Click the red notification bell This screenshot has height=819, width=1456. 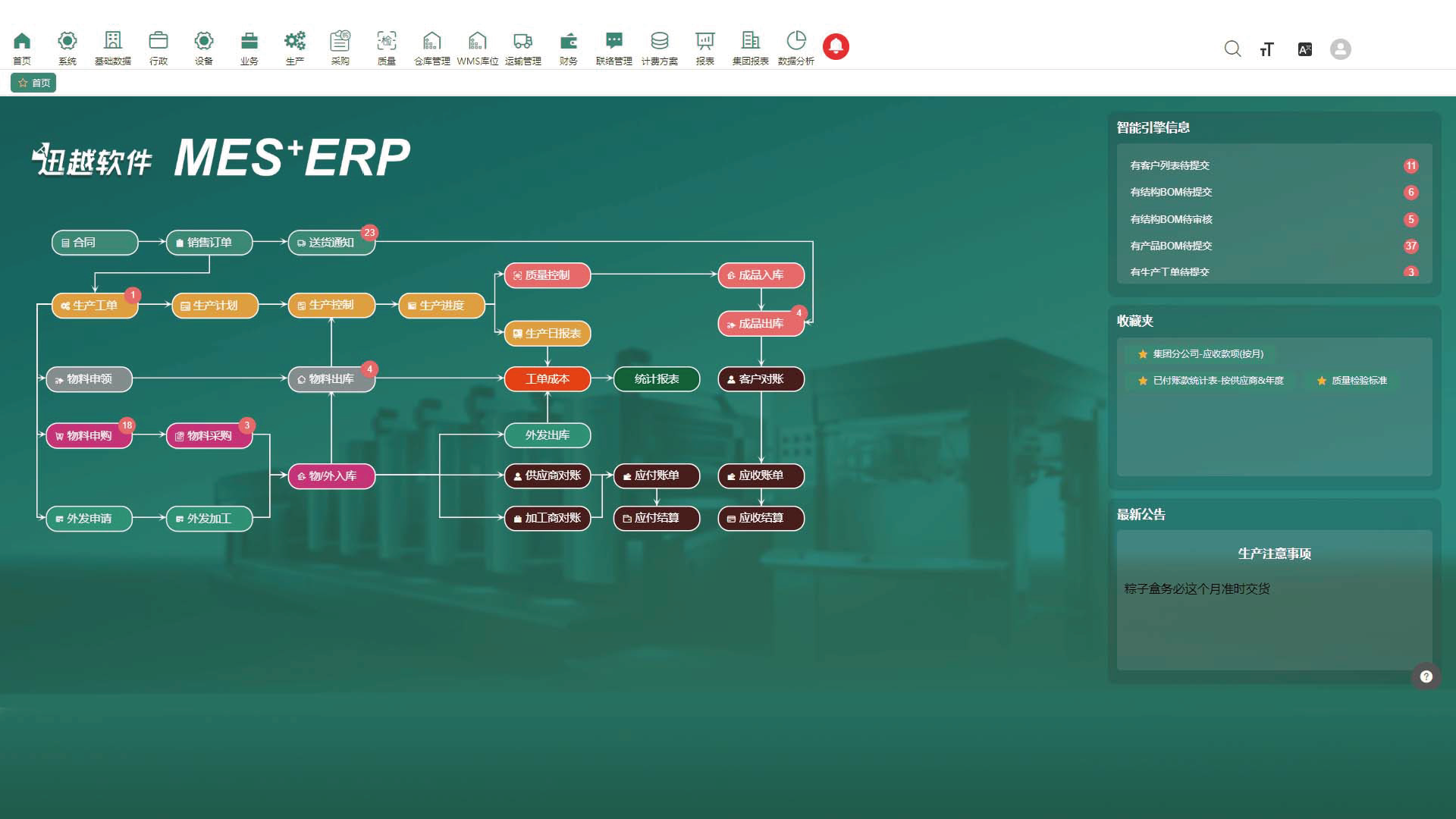tap(836, 46)
